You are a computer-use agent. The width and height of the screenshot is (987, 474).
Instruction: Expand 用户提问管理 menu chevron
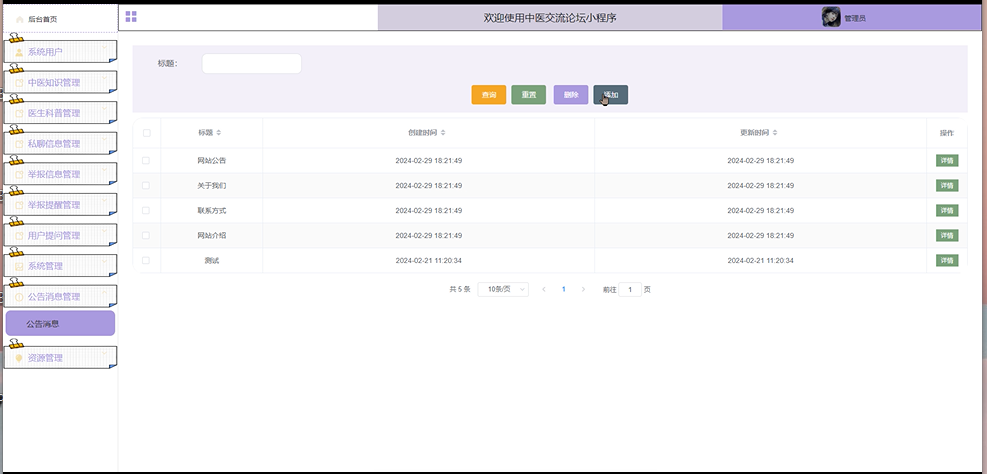104,232
